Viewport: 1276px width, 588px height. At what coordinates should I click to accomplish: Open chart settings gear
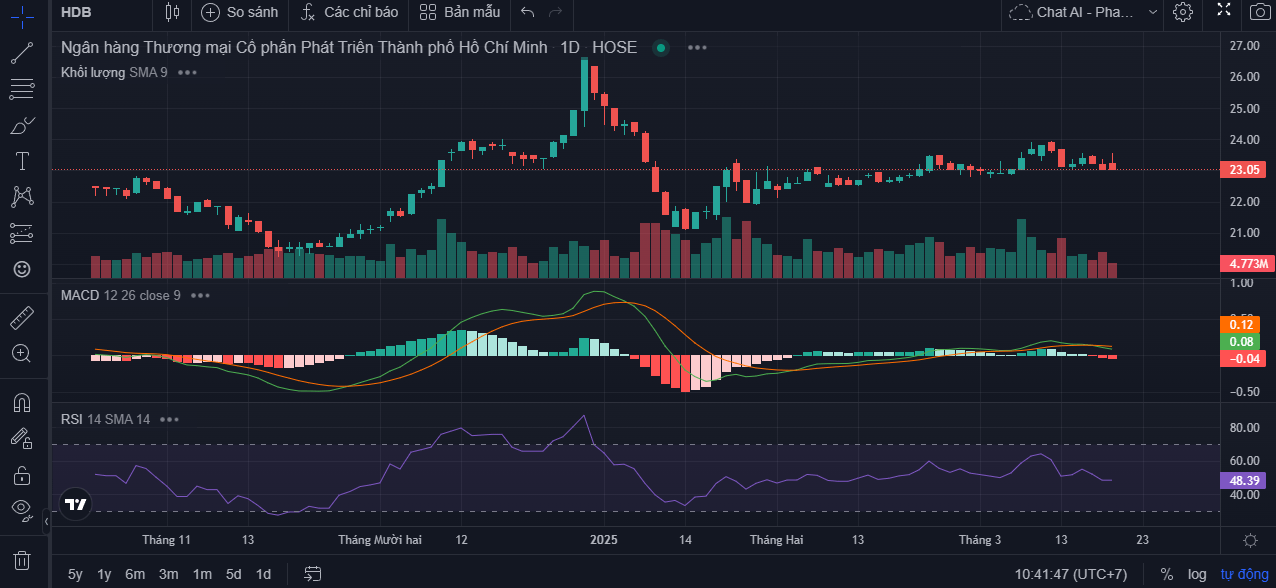coord(1183,12)
